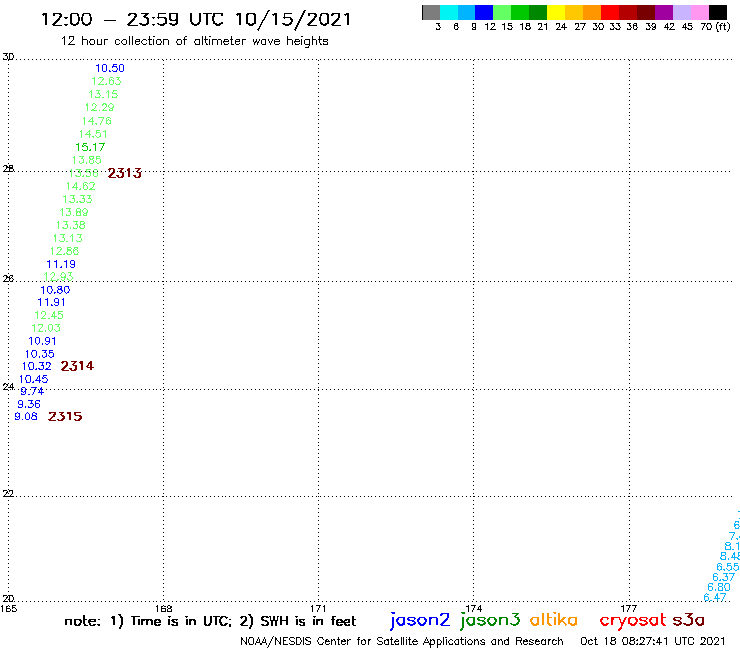
Task: Click the wave height value 11.91
Action: pos(51,302)
